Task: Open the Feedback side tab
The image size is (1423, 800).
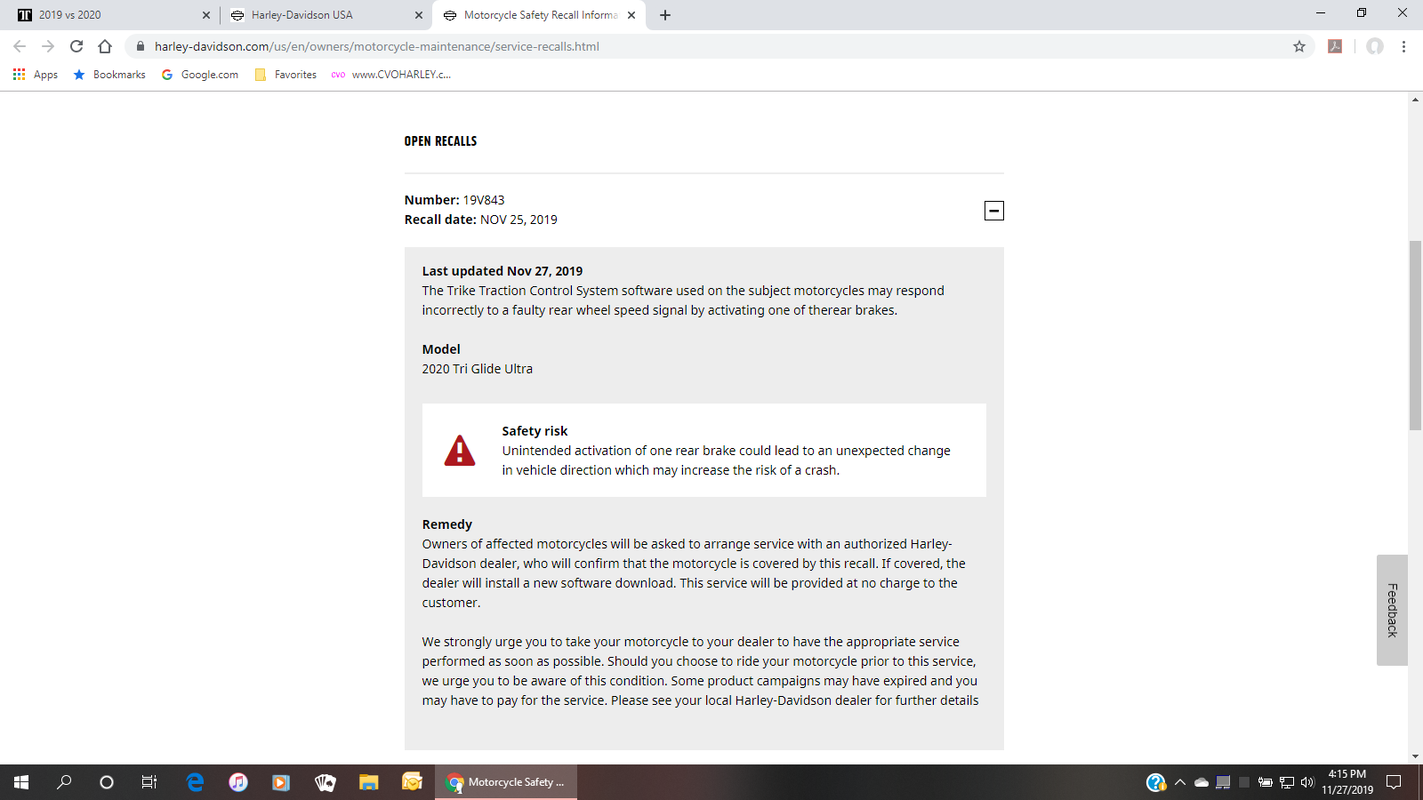Action: coord(1392,610)
